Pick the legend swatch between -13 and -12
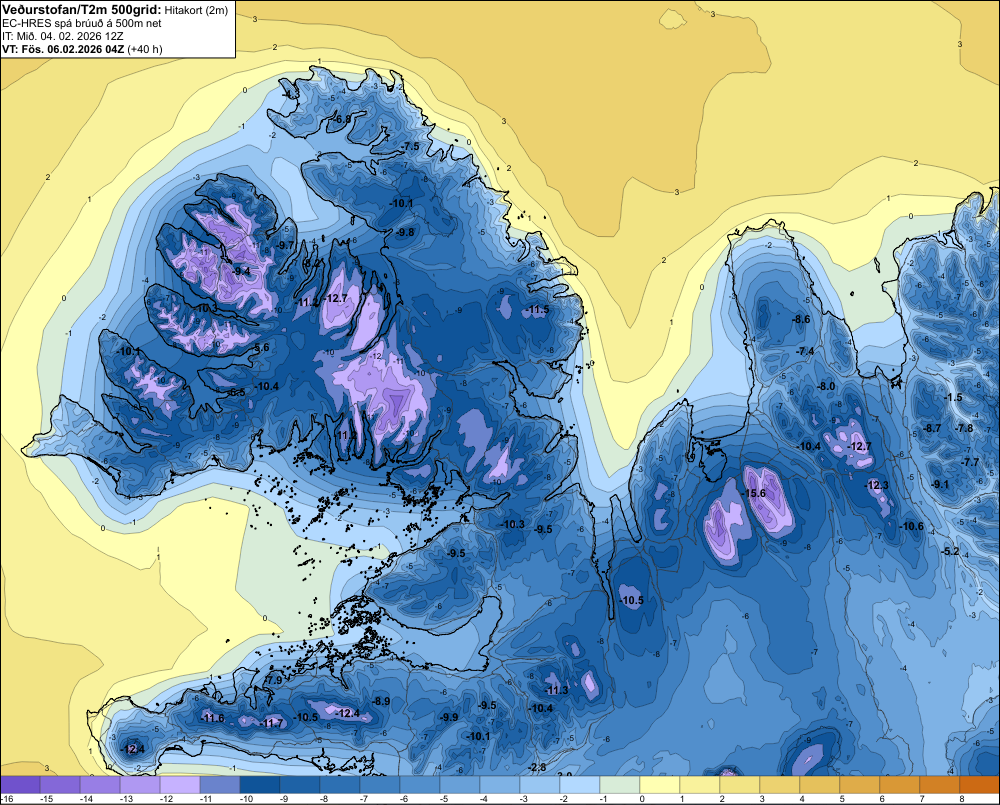 (x=140, y=785)
